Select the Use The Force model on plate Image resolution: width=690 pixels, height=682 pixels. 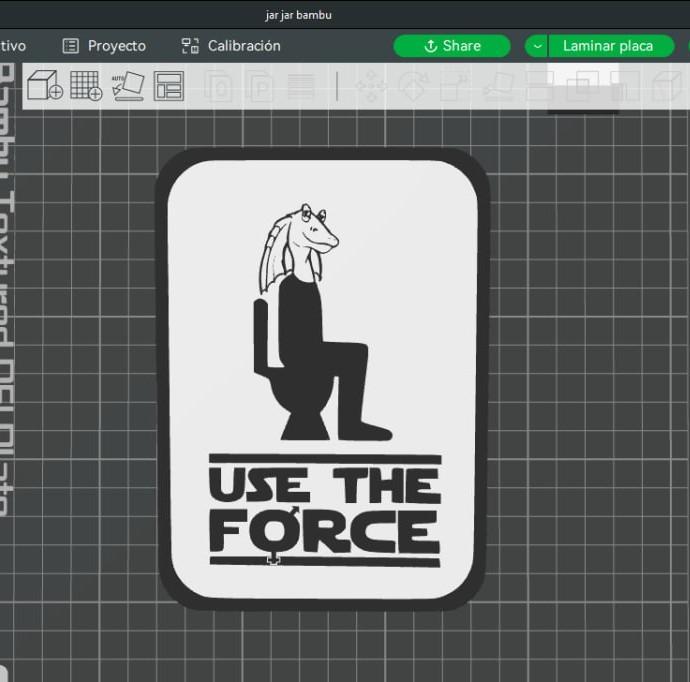[x=322, y=378]
